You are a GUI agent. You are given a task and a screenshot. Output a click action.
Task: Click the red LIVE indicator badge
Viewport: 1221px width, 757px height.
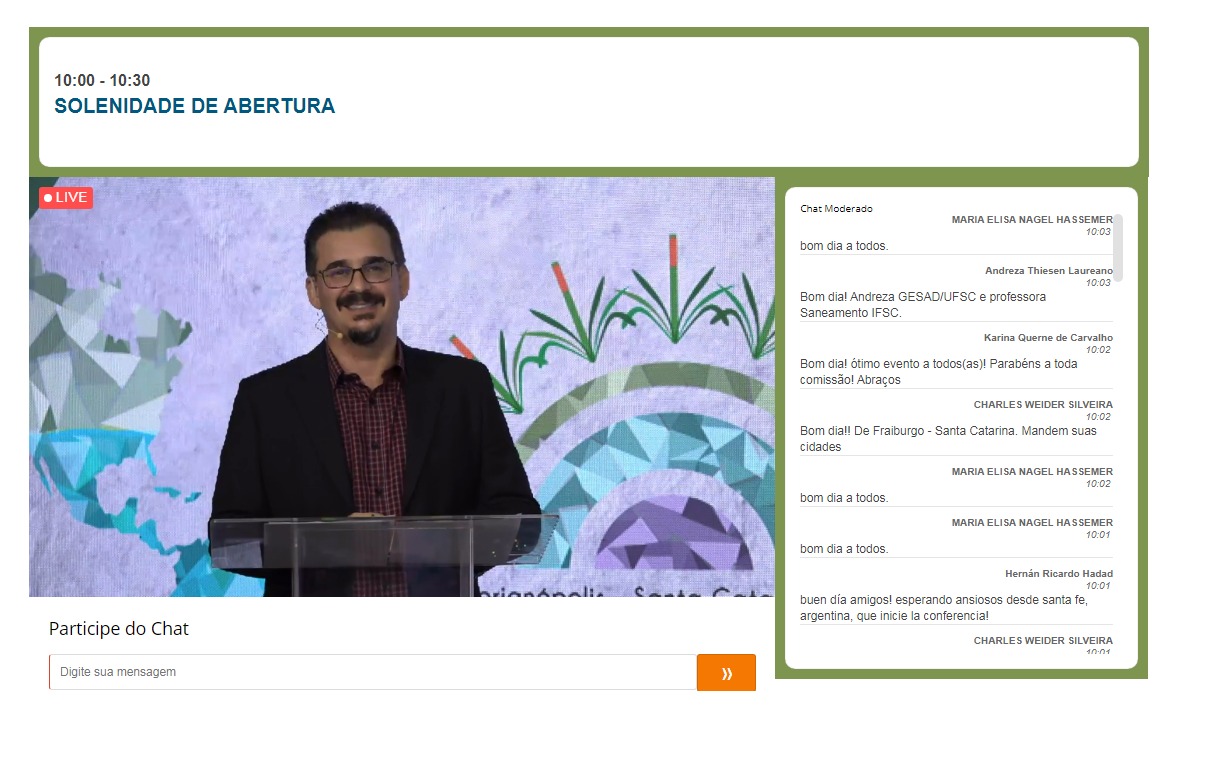tap(66, 198)
